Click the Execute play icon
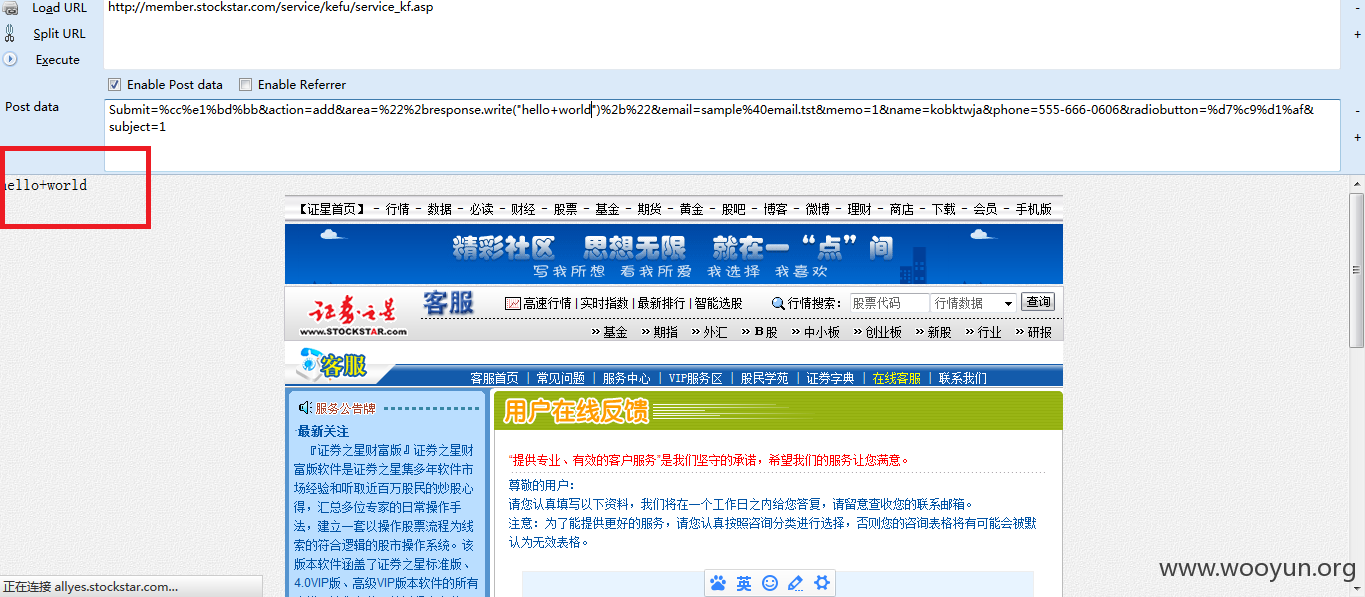Image resolution: width=1365 pixels, height=597 pixels. coord(10,59)
